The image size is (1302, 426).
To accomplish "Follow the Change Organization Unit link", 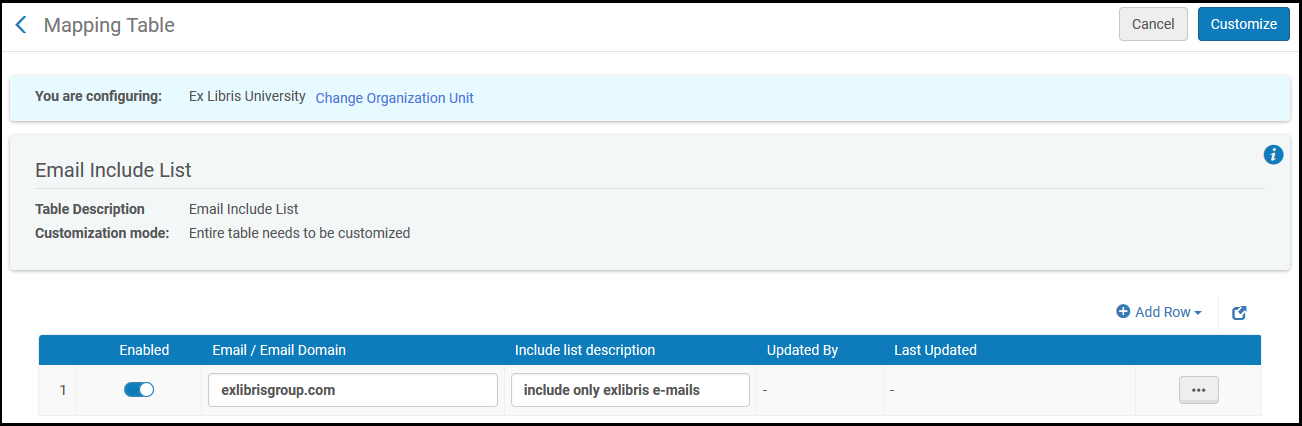I will [x=394, y=98].
